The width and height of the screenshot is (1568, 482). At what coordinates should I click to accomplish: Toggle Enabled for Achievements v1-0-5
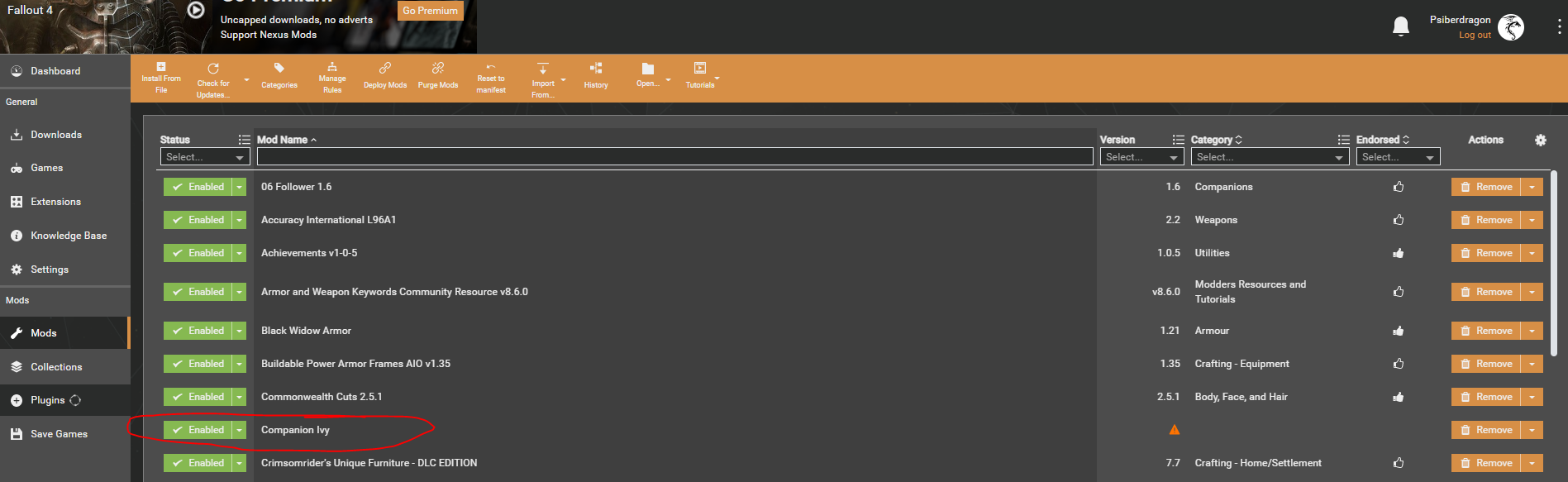click(x=198, y=253)
